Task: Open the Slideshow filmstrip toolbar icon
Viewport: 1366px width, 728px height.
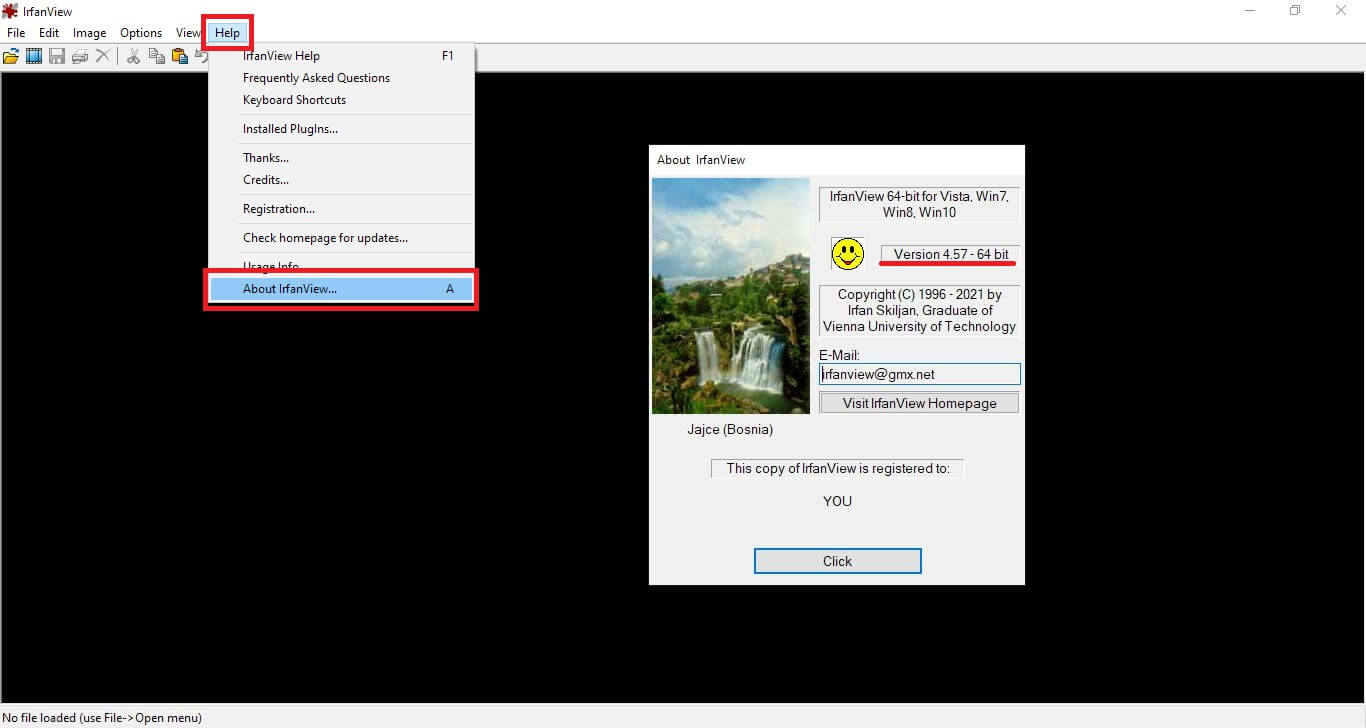Action: [x=34, y=56]
